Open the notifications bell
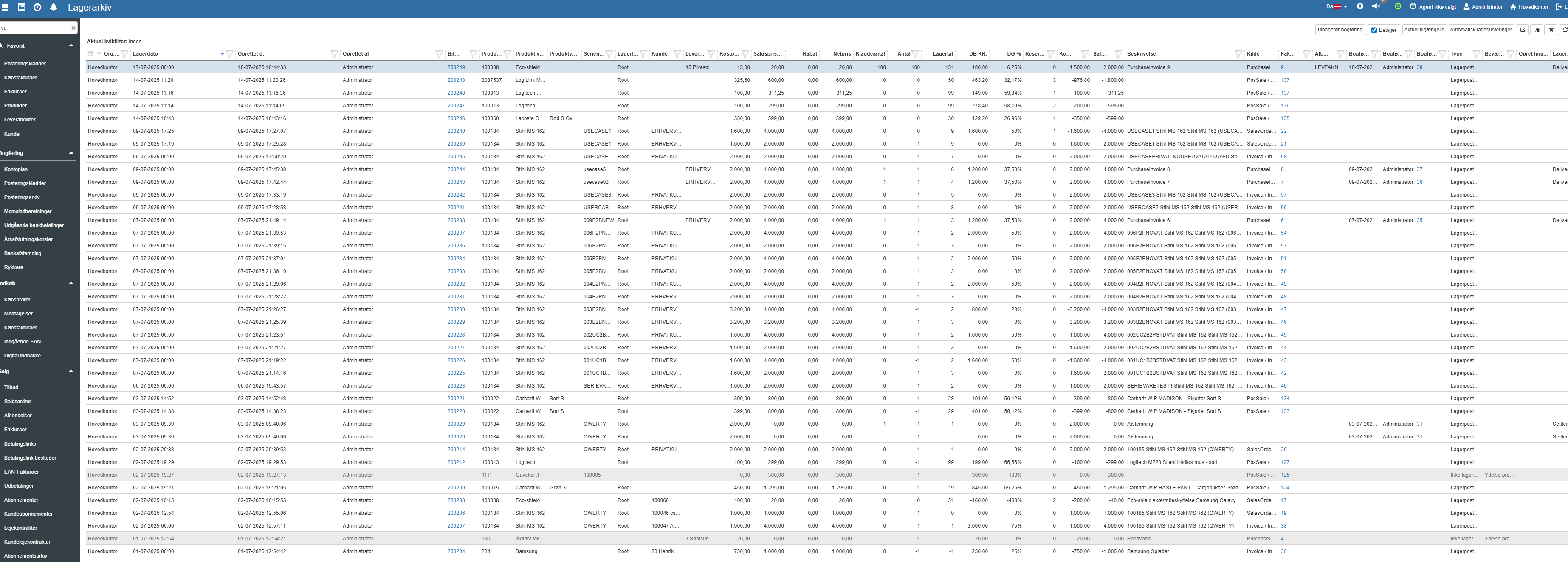This screenshot has height=562, width=1568. tap(54, 7)
